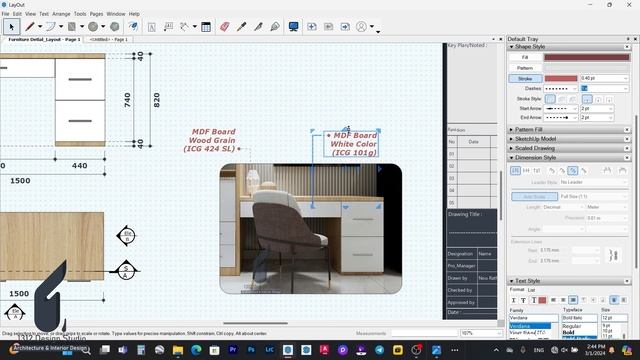Open File Explorer from the taskbar
Image resolution: width=640 pixels, height=360 pixels.
pyautogui.click(x=178, y=350)
